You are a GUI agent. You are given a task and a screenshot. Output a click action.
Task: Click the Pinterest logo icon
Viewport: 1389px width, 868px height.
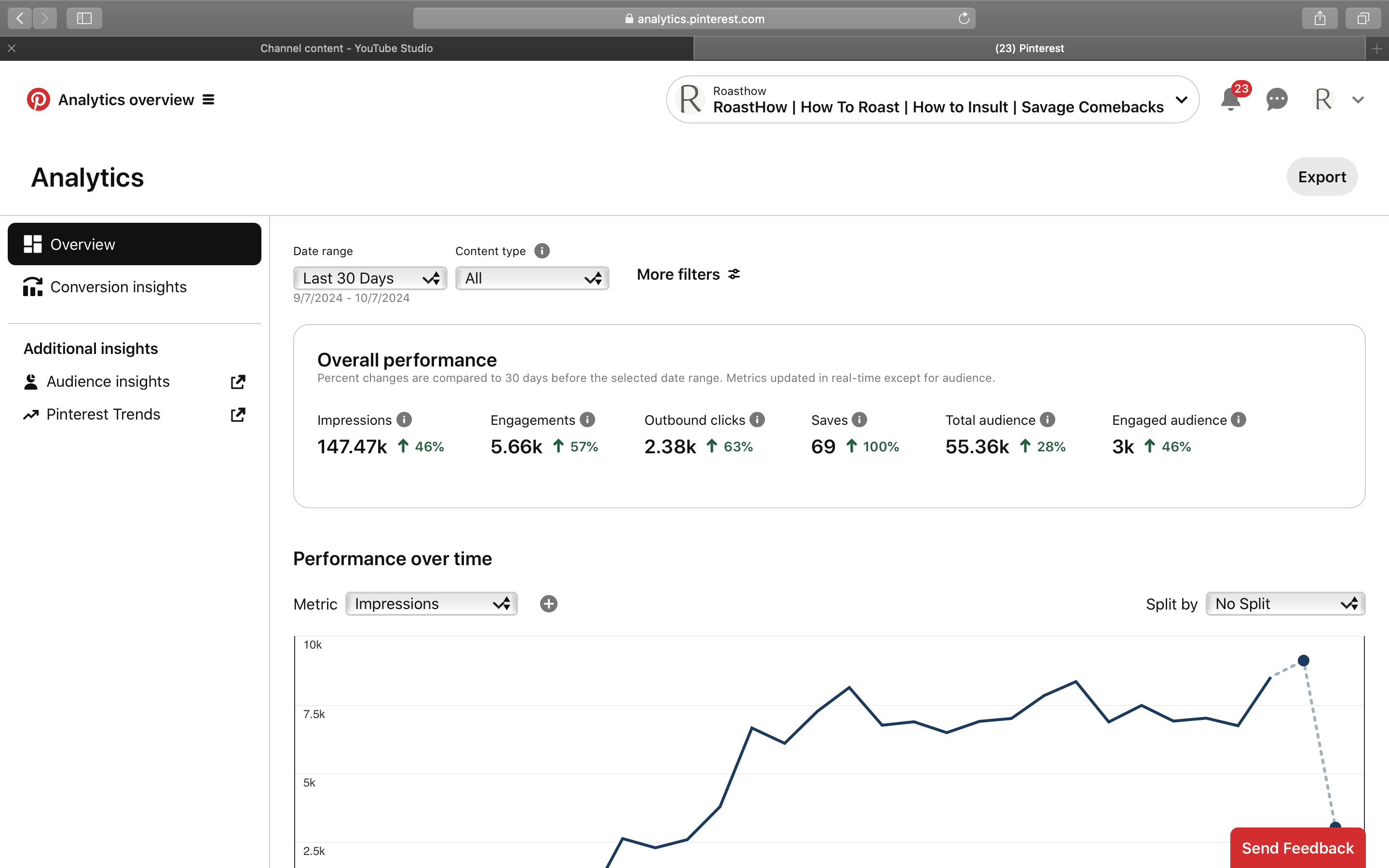click(x=39, y=99)
